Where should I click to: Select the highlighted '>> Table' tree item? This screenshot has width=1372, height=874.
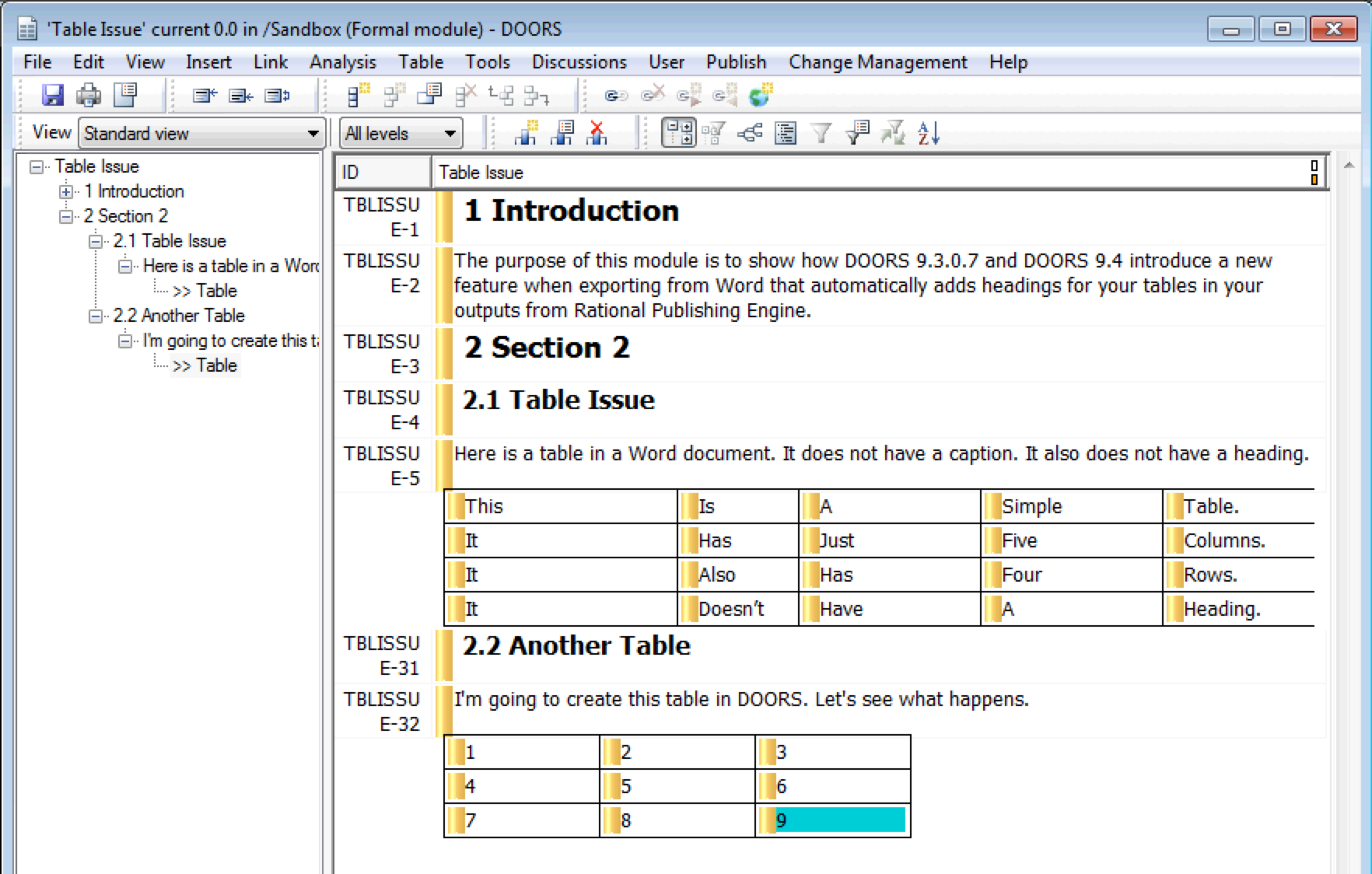[205, 365]
